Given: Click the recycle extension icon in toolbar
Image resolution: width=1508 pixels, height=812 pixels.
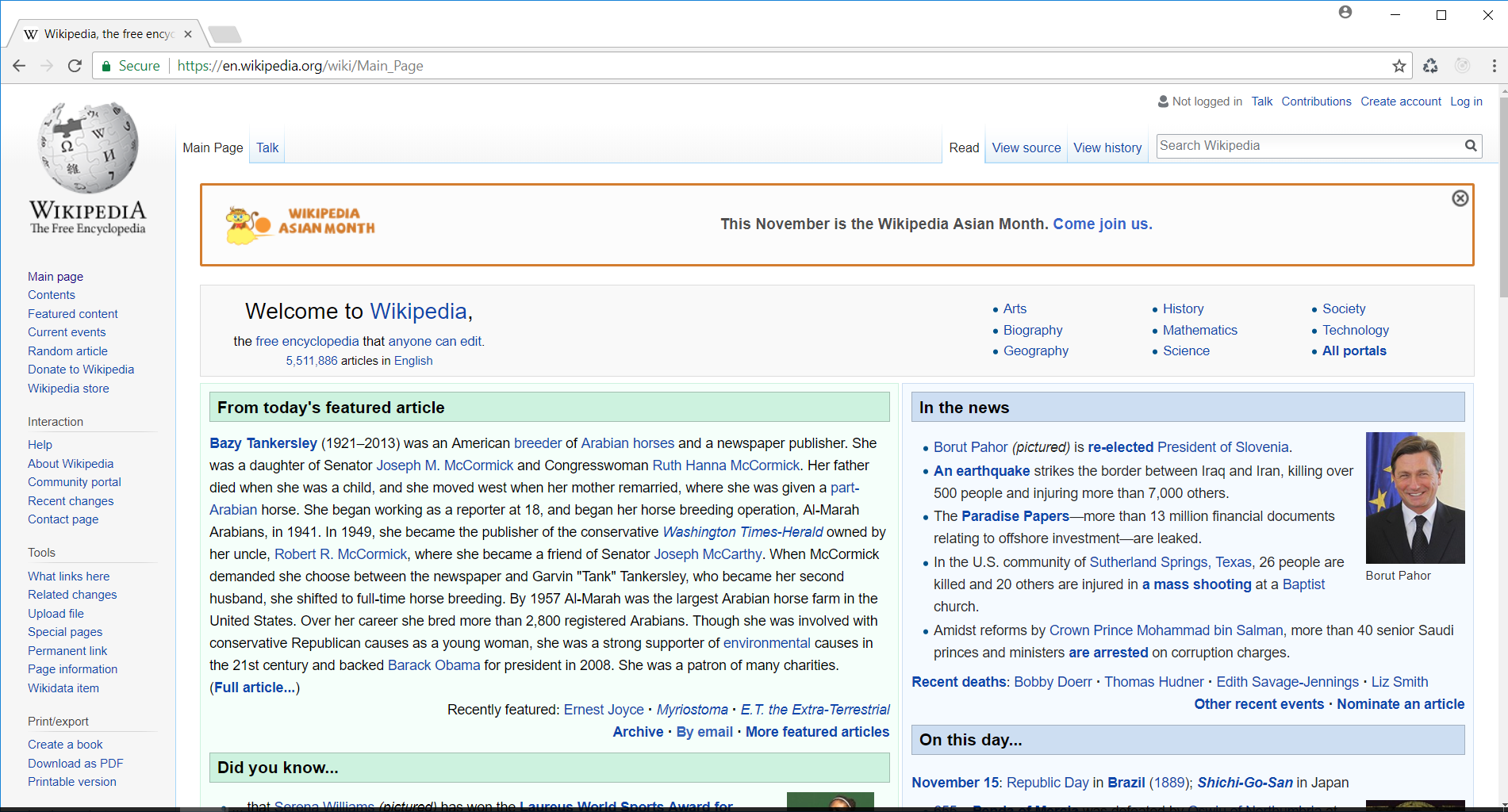Looking at the screenshot, I should [1430, 66].
